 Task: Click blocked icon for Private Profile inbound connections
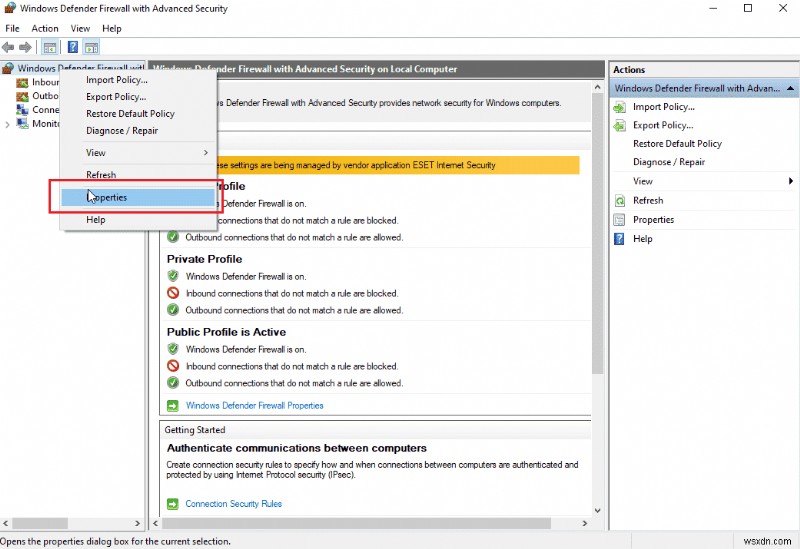(x=173, y=293)
